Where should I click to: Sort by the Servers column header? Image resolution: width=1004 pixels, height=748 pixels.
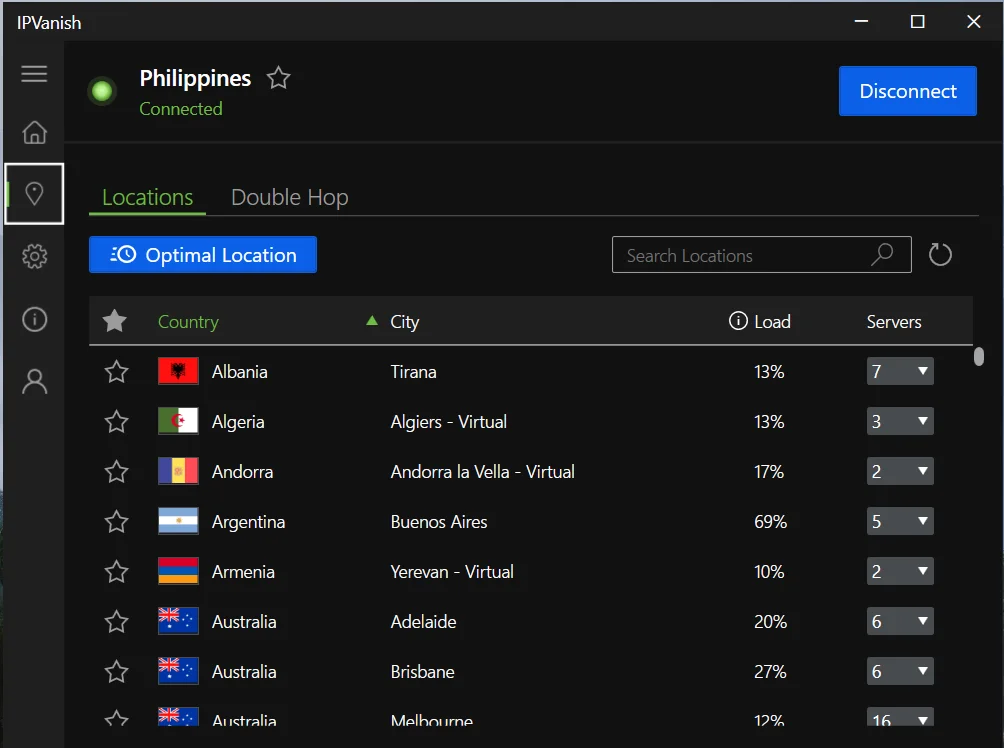(894, 321)
